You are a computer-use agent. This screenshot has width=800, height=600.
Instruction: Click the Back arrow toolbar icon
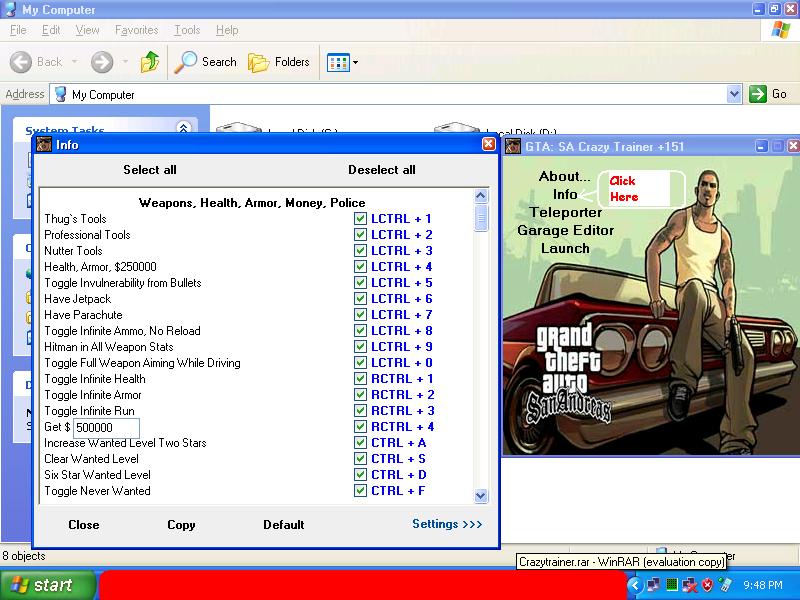point(21,62)
